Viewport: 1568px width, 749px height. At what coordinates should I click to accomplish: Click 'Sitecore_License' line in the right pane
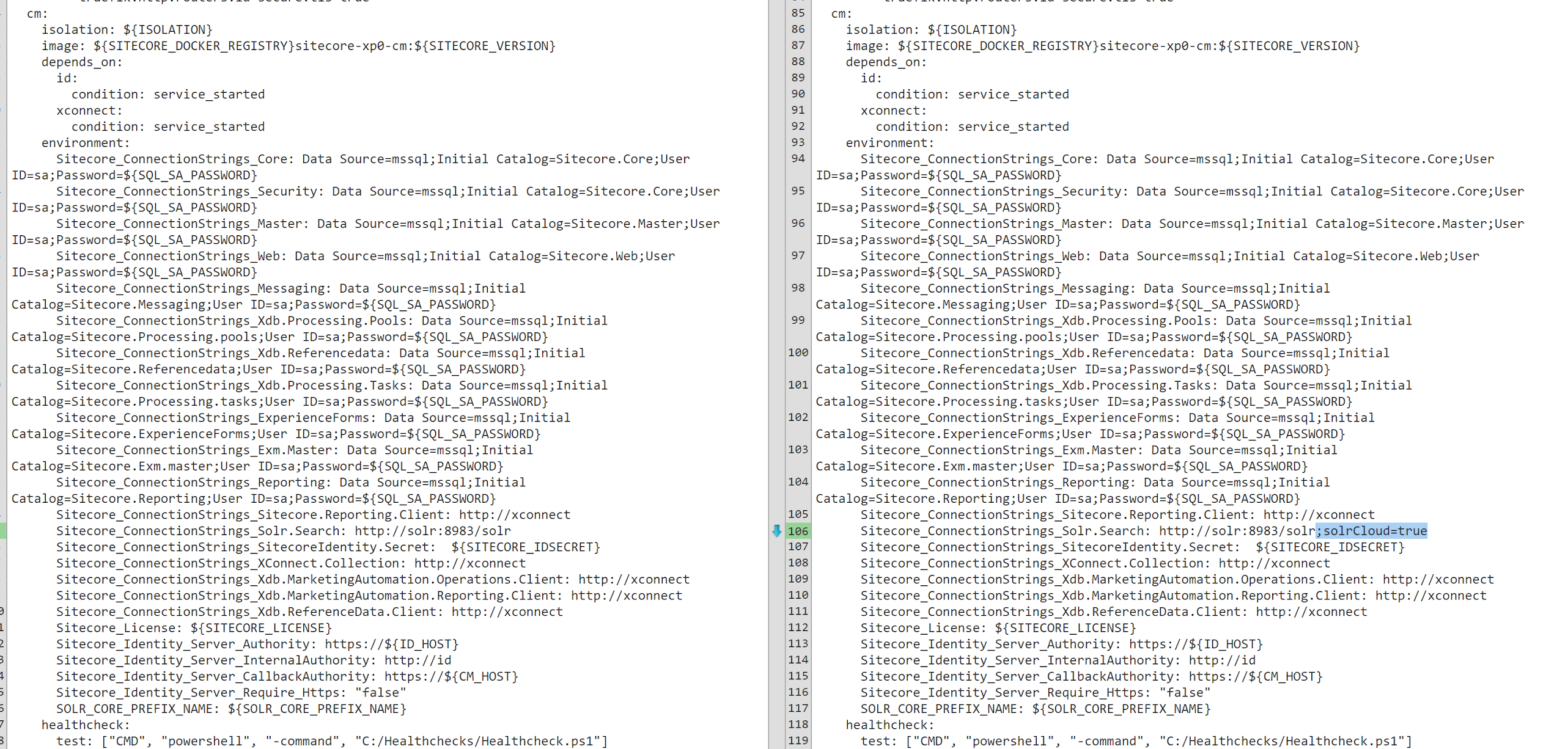click(x=998, y=628)
